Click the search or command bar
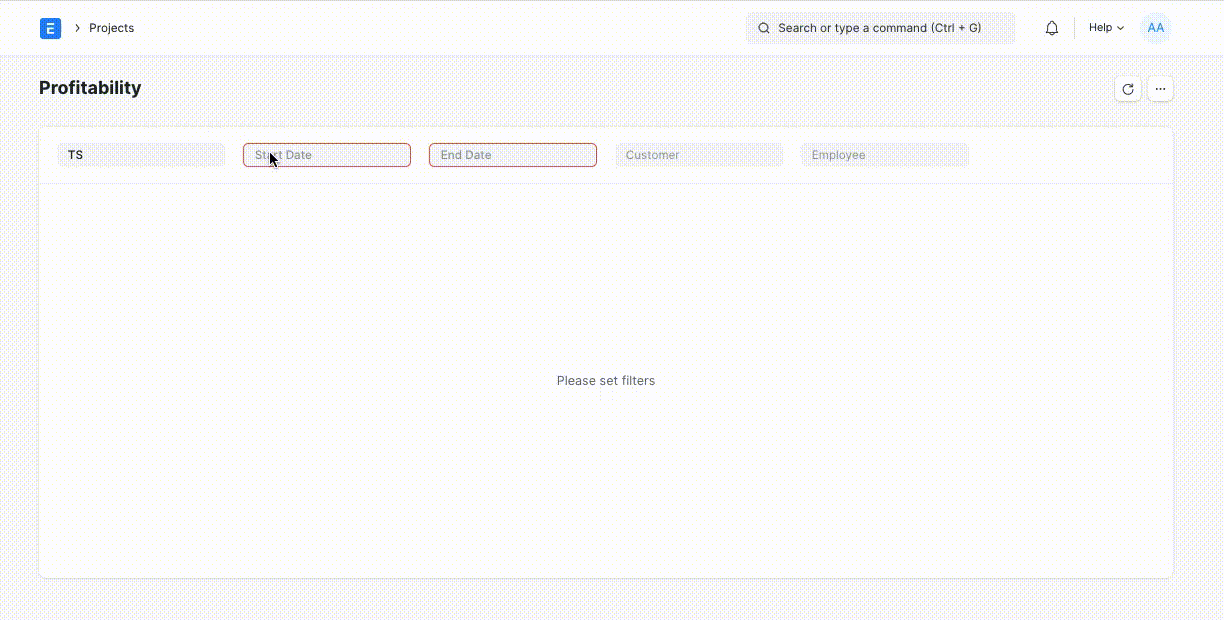The width and height of the screenshot is (1224, 620). click(880, 28)
